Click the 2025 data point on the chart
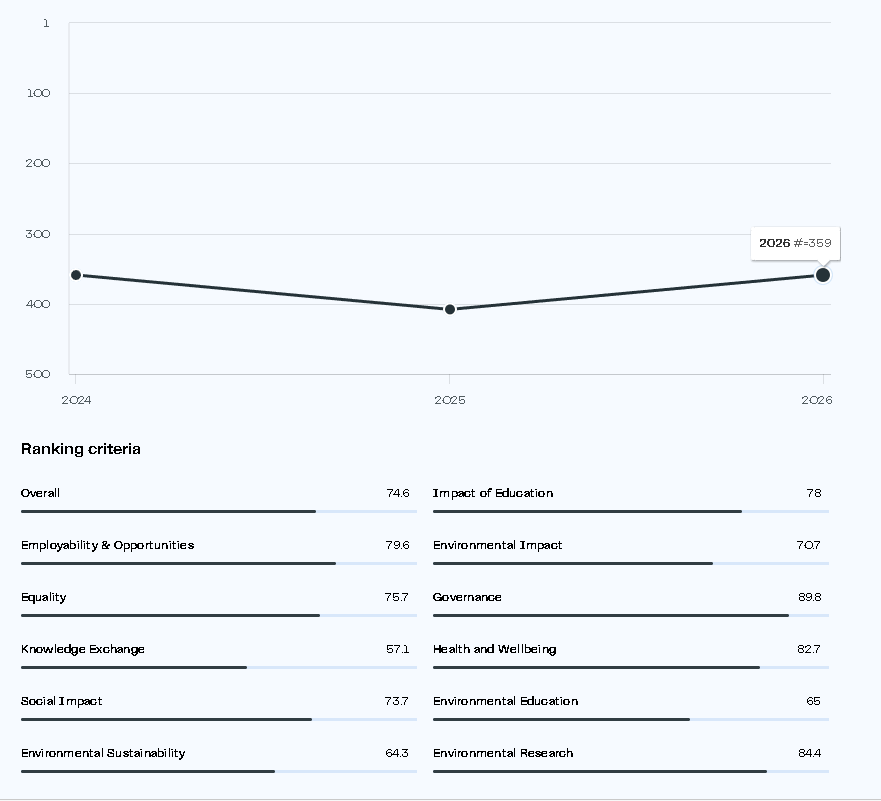881x801 pixels. (449, 310)
